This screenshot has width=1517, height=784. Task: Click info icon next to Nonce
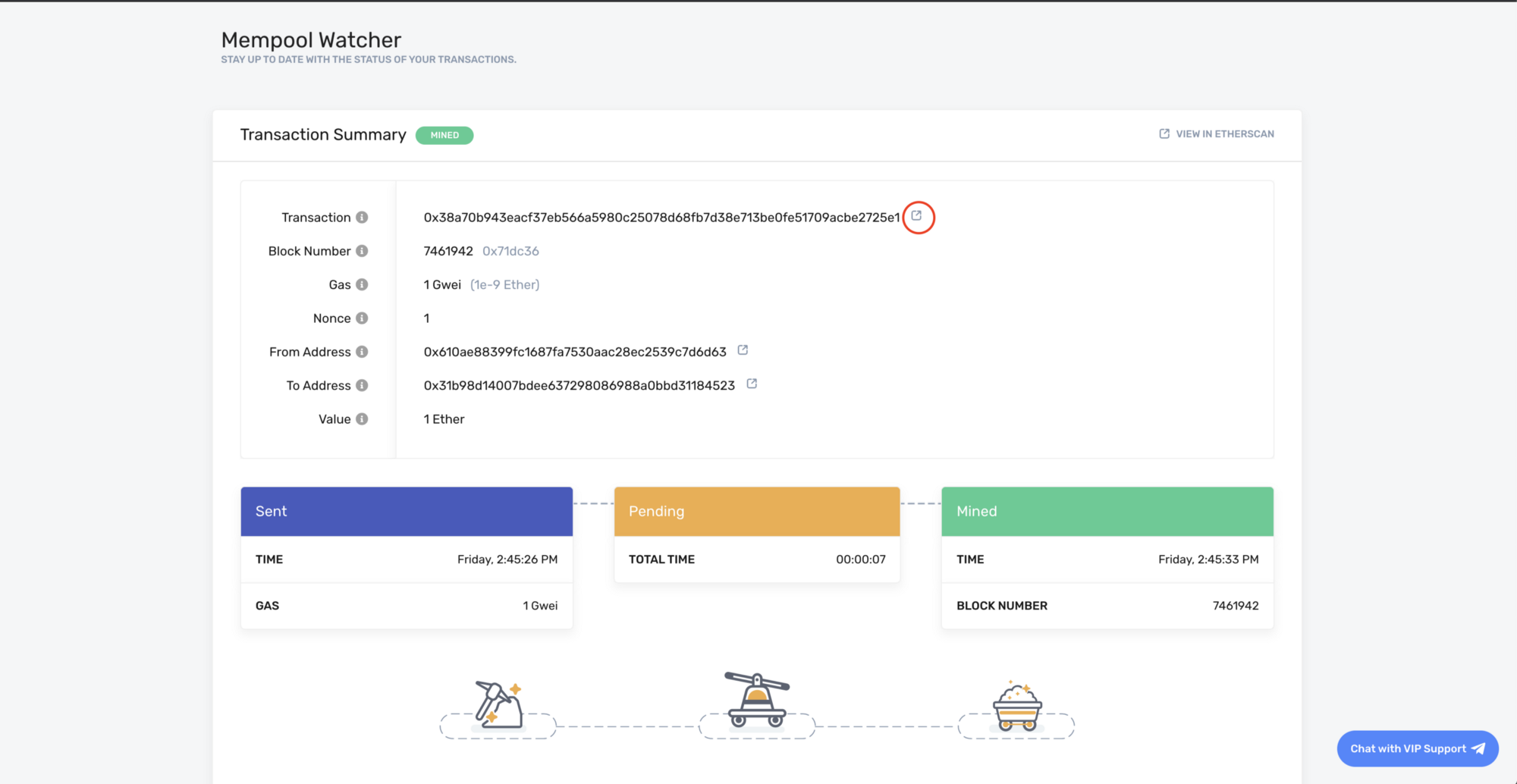pos(362,318)
